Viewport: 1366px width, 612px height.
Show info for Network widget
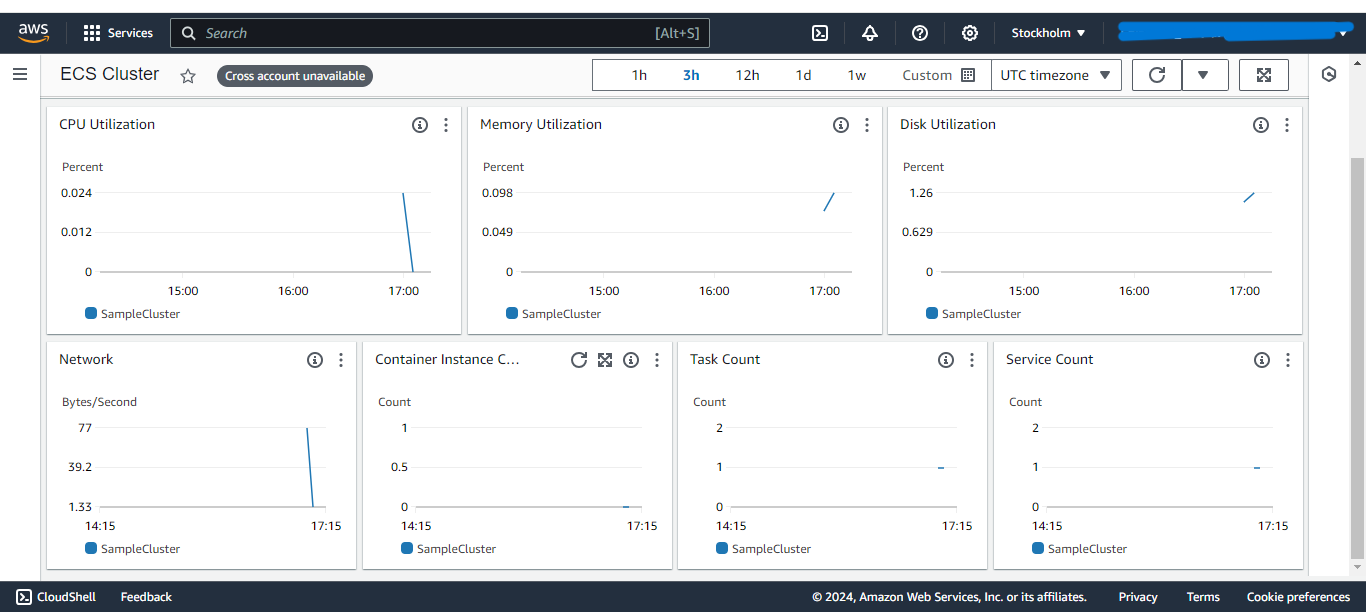pyautogui.click(x=315, y=360)
